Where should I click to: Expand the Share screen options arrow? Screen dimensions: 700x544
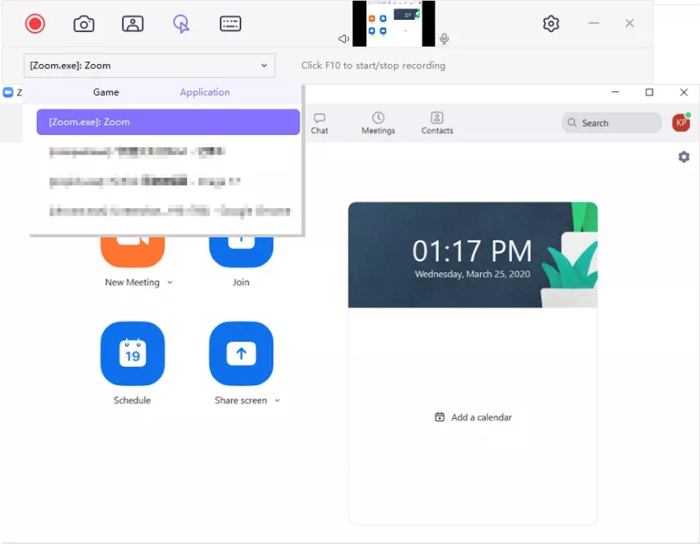point(277,401)
